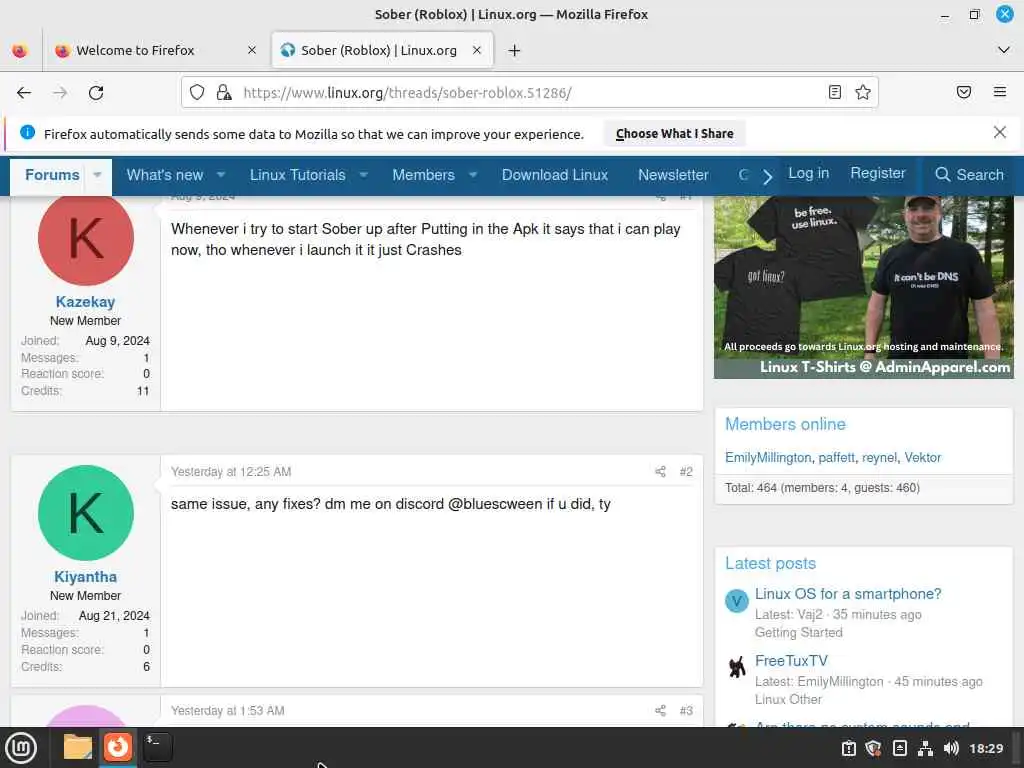Open the Forums nav item
The width and height of the screenshot is (1024, 768).
(52, 175)
